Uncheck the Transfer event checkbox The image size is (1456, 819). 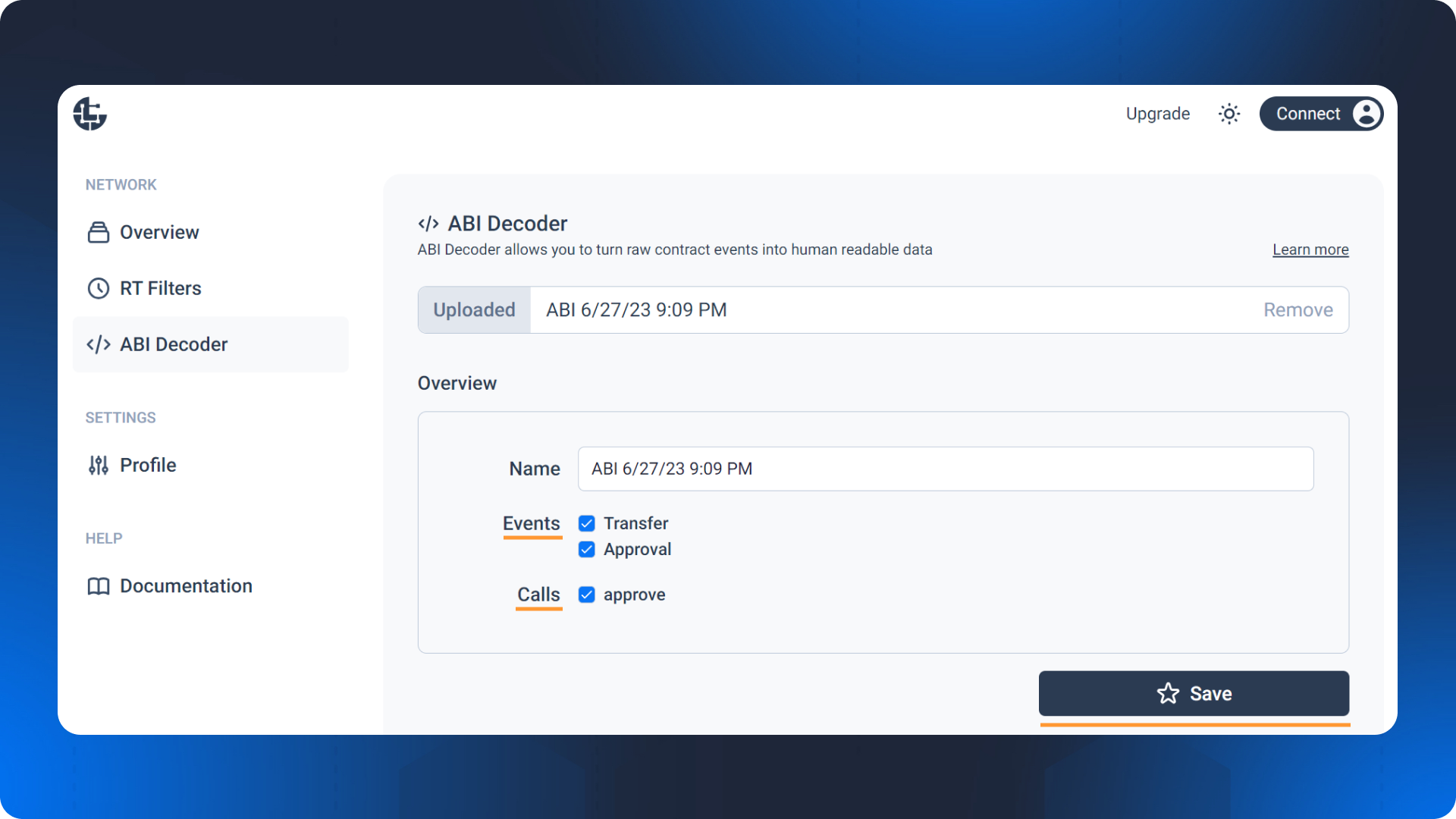pyautogui.click(x=586, y=523)
